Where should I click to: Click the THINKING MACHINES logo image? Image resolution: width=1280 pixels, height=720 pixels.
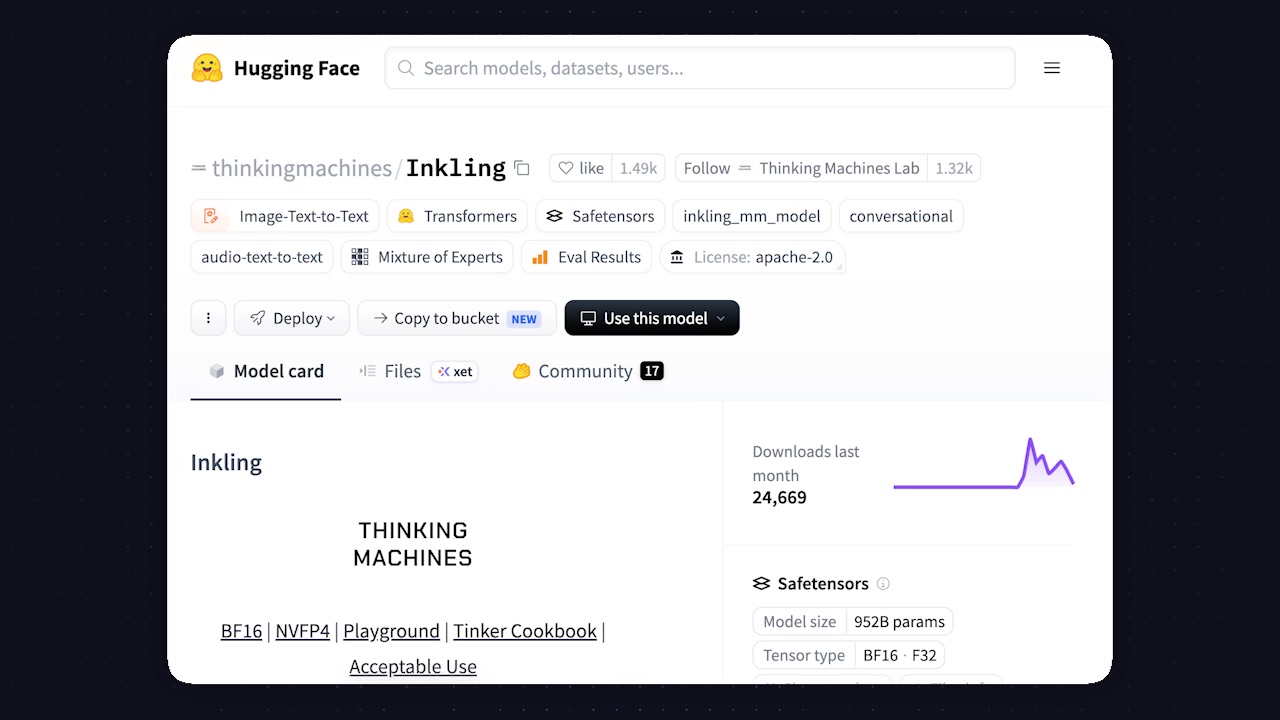coord(413,544)
